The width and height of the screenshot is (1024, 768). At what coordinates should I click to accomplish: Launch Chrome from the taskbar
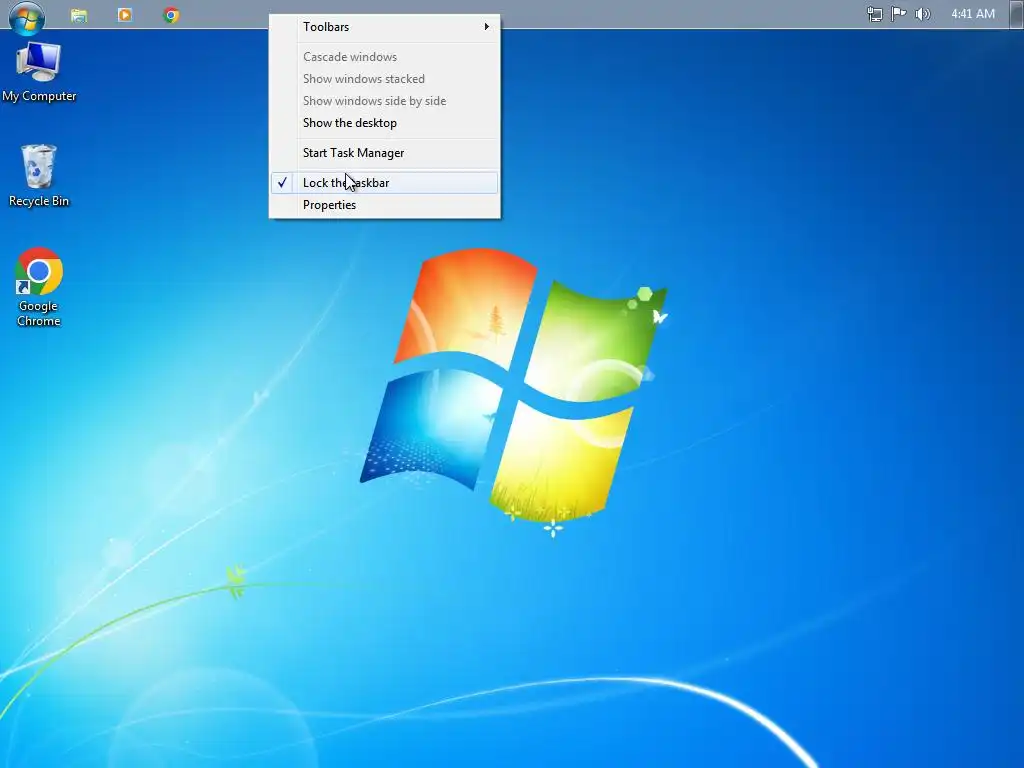pos(171,14)
